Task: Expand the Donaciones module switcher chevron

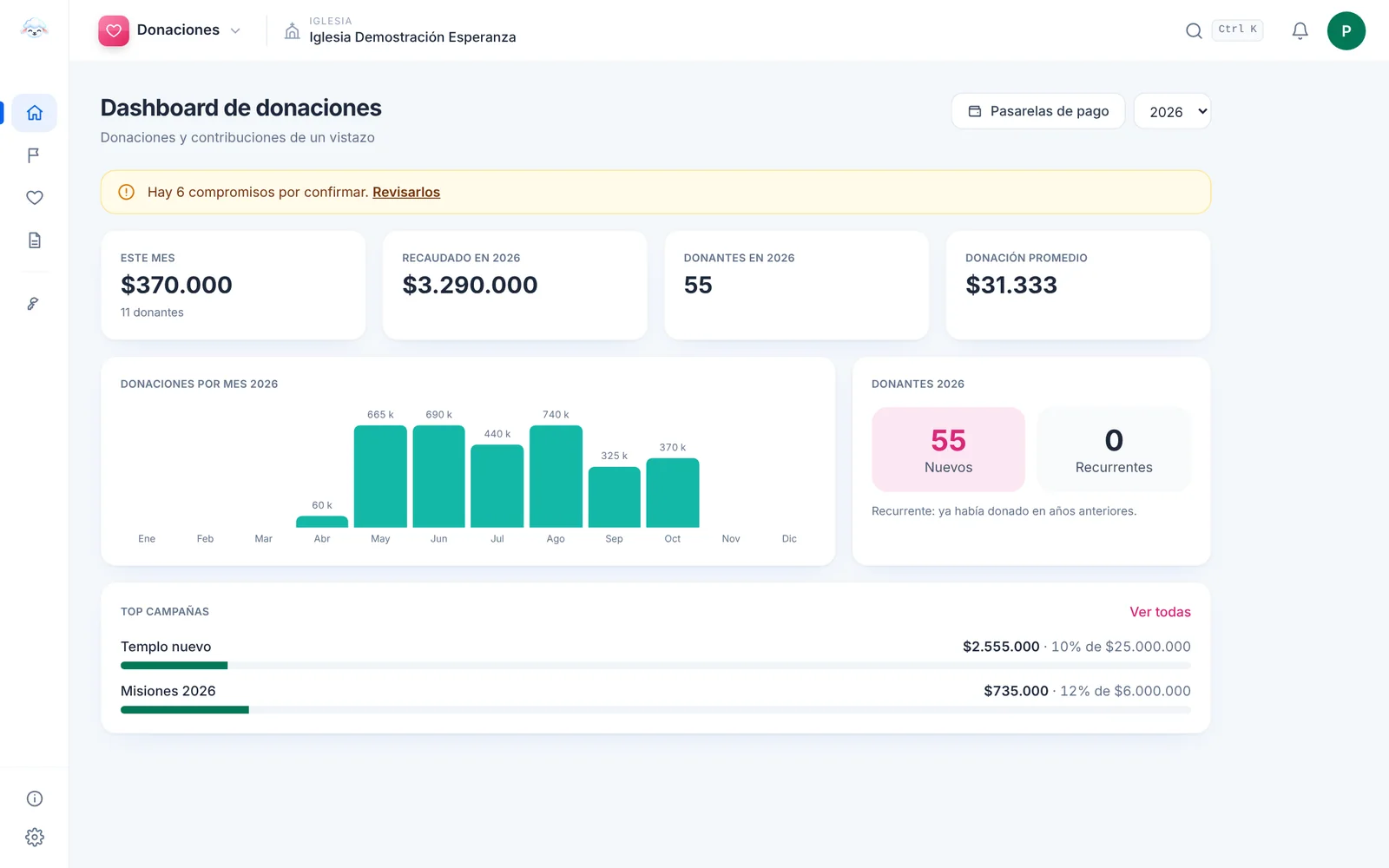Action: 235,31
